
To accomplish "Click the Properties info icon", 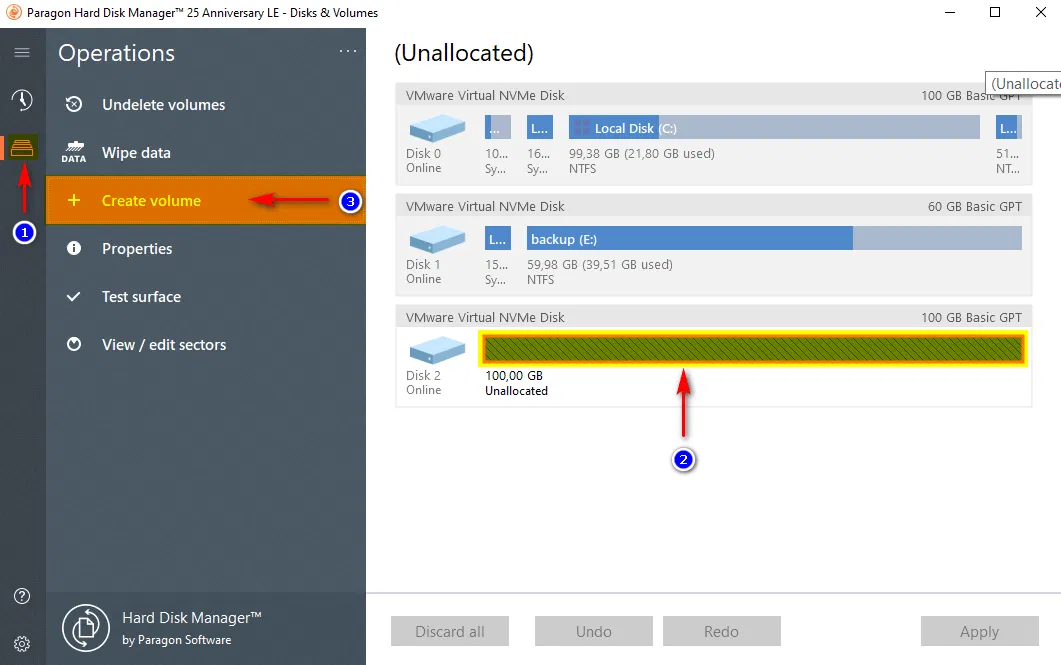I will pos(74,248).
